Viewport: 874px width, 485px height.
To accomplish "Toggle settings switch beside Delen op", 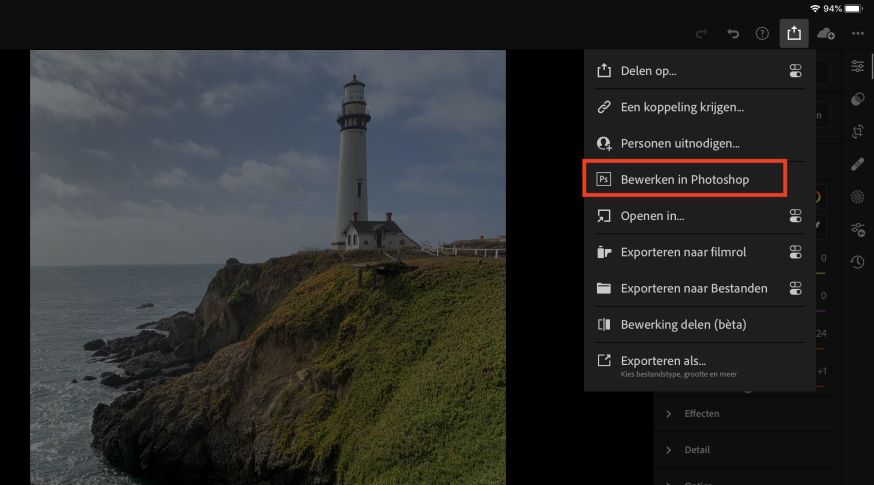I will pyautogui.click(x=795, y=71).
